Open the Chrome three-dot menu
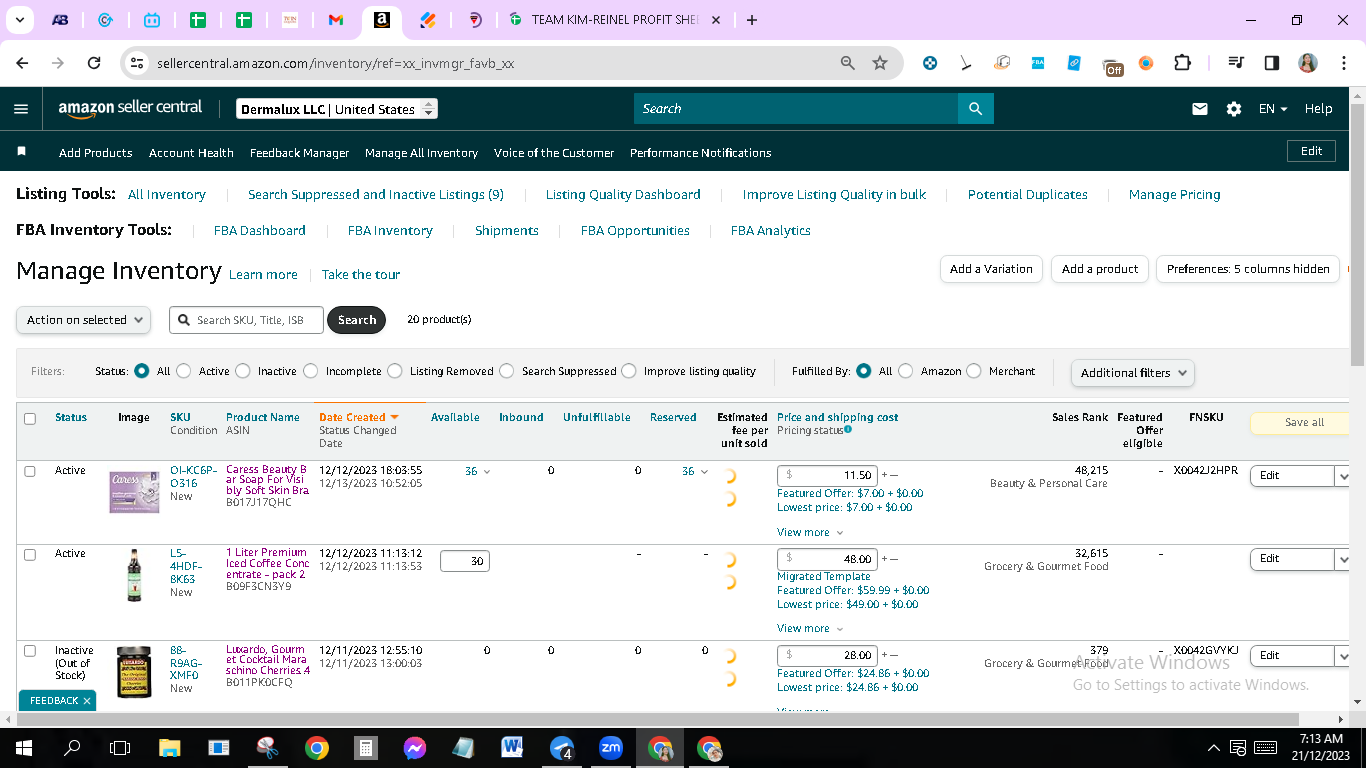1366x768 pixels. click(1342, 63)
